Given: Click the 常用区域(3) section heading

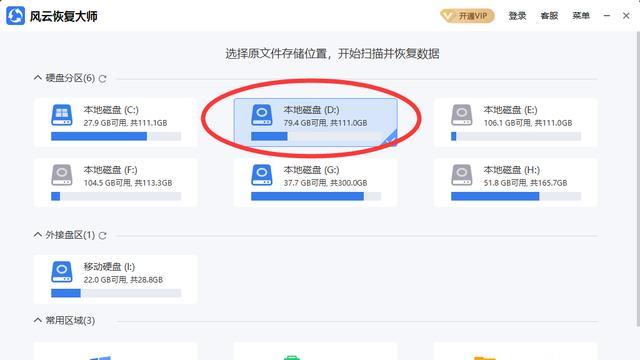Looking at the screenshot, I should pos(70,320).
